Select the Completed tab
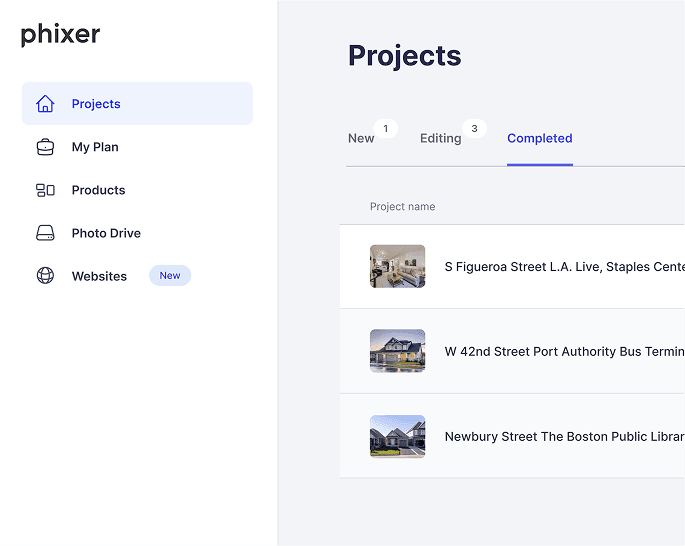This screenshot has width=685, height=546. coord(539,138)
